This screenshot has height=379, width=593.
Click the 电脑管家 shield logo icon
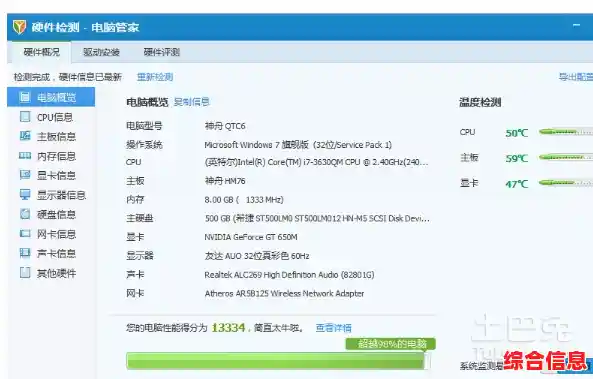19,27
